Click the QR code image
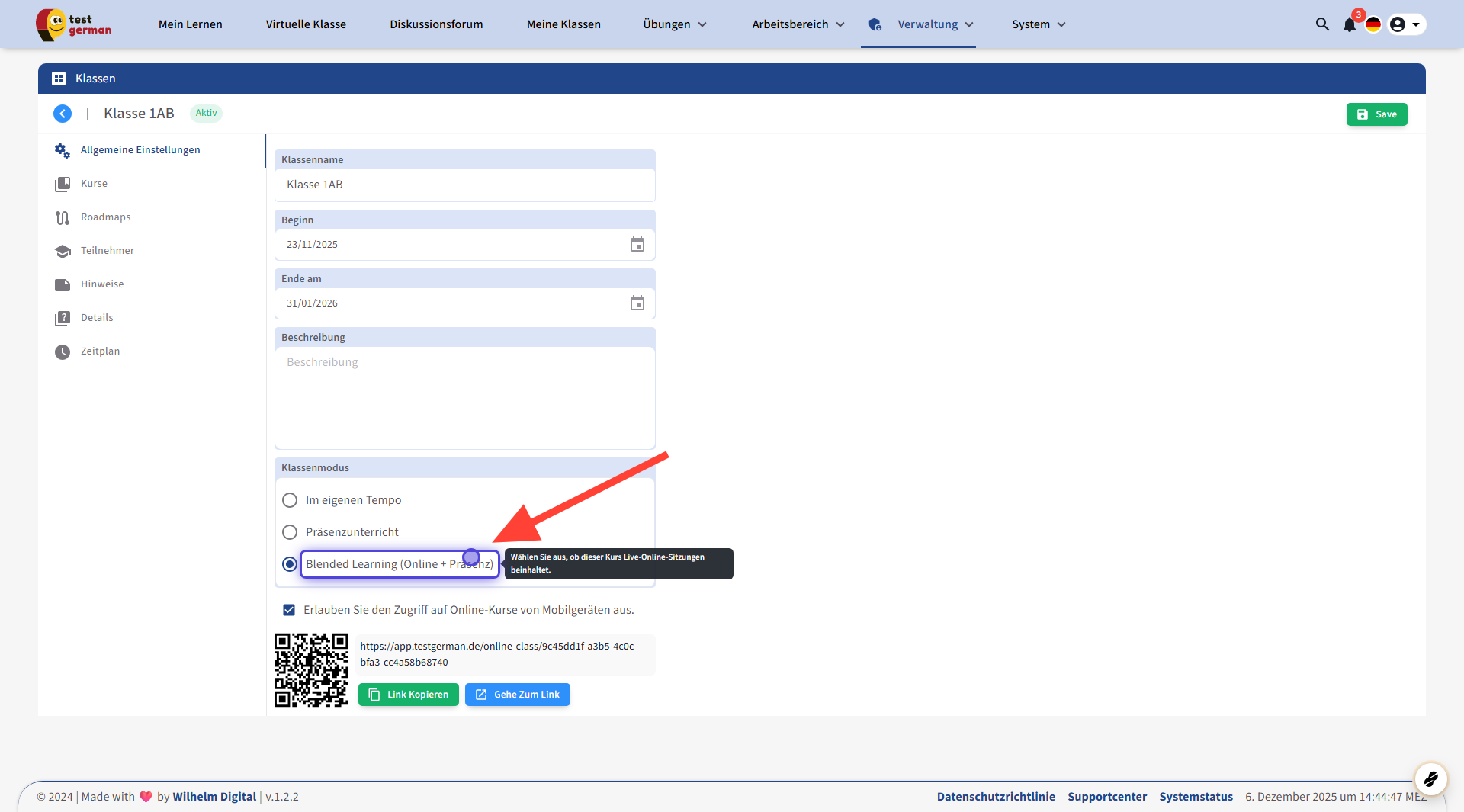 [311, 670]
